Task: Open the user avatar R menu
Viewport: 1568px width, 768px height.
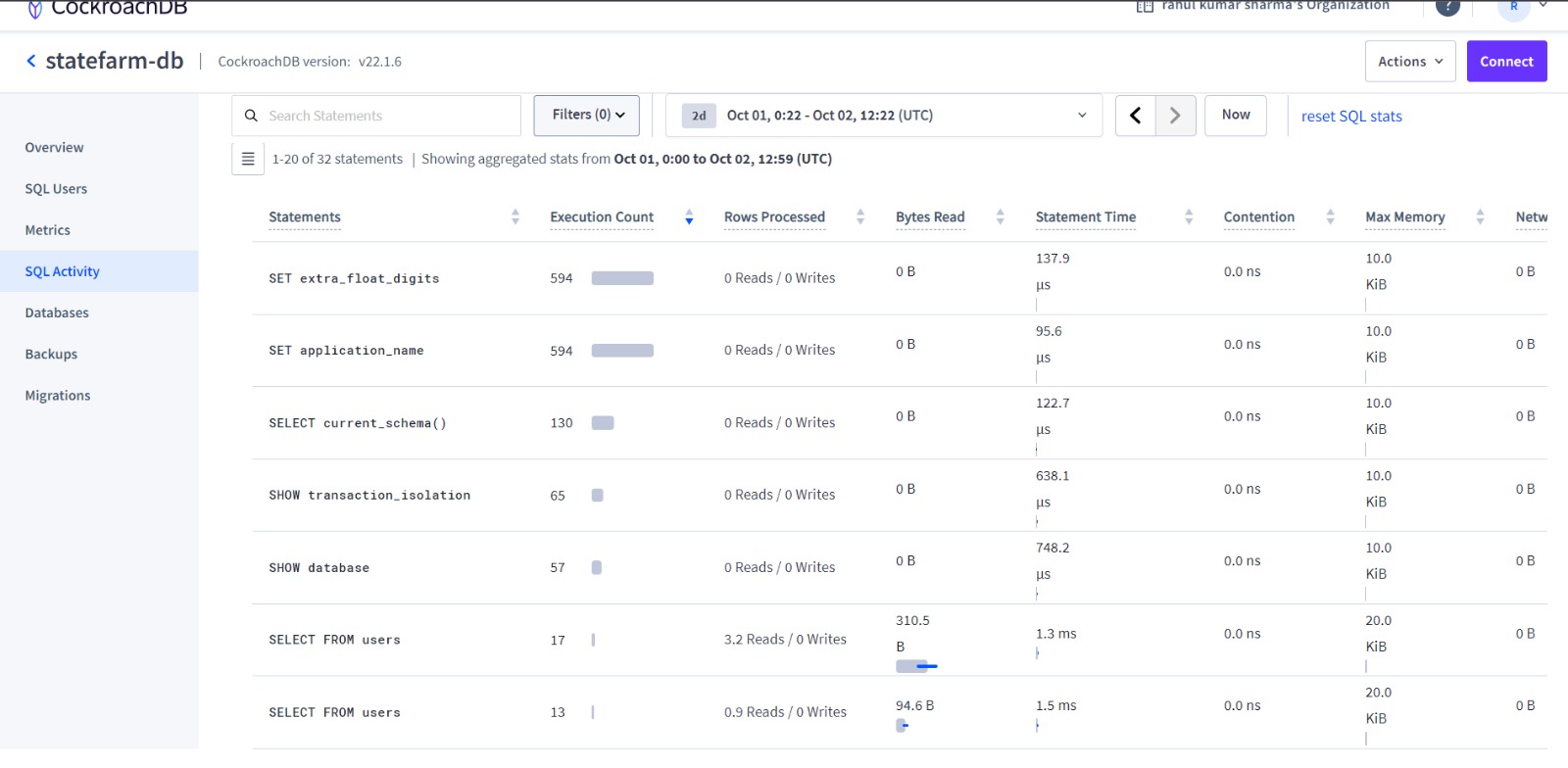Action: tap(1514, 7)
